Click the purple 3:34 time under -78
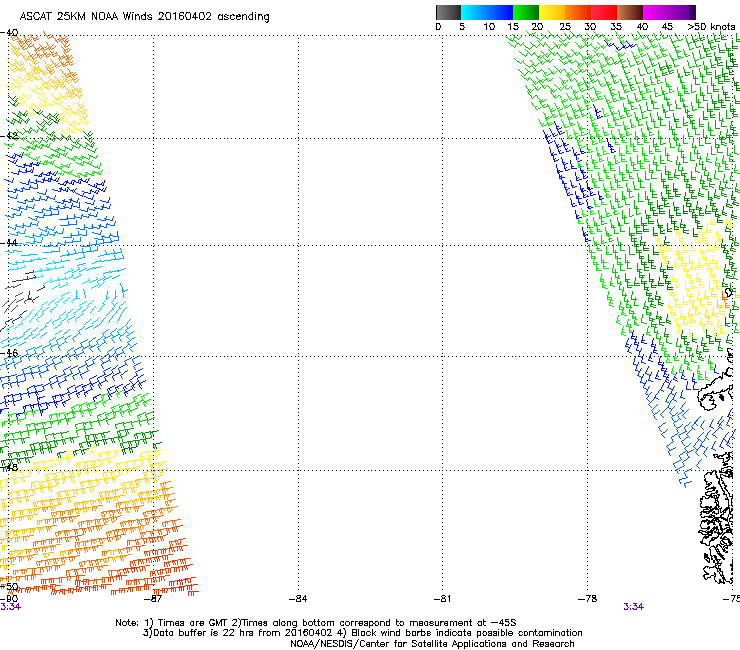The height and width of the screenshot is (650, 740). (x=633, y=607)
